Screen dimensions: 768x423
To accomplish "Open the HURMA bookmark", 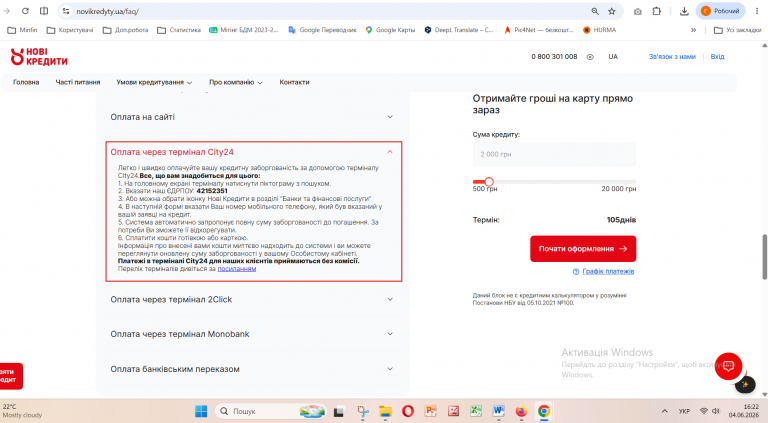I will [x=600, y=30].
